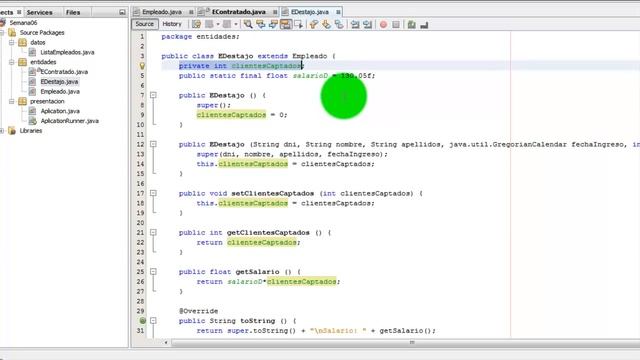Click 'package entidades;' on line 1

pos(200,37)
